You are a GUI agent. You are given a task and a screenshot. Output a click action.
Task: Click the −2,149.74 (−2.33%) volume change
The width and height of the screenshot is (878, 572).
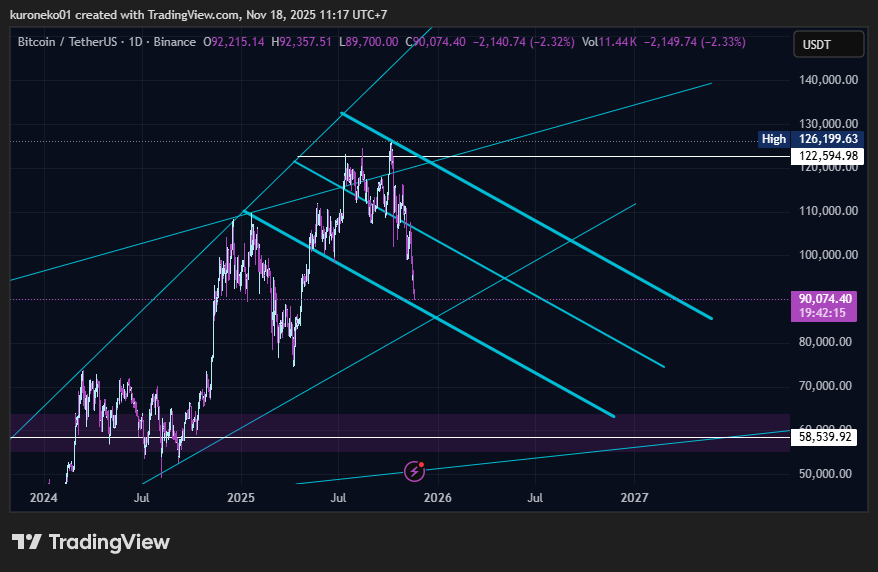point(694,42)
